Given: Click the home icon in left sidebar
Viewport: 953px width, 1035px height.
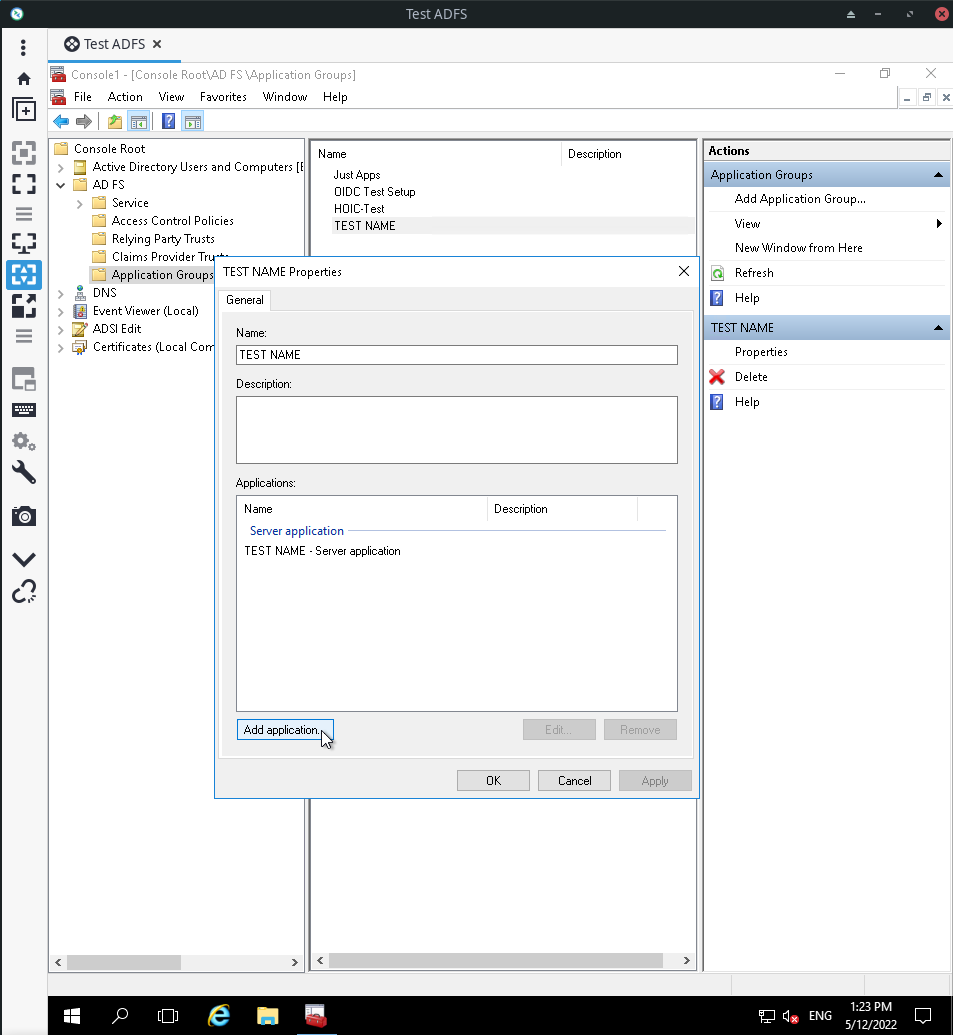Looking at the screenshot, I should 24,79.
